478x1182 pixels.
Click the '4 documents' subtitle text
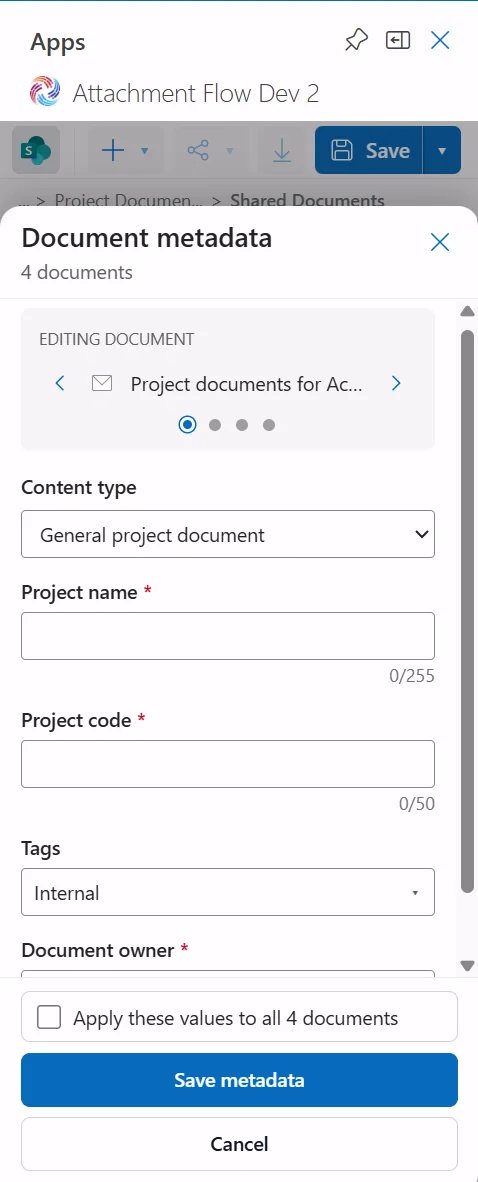77,272
